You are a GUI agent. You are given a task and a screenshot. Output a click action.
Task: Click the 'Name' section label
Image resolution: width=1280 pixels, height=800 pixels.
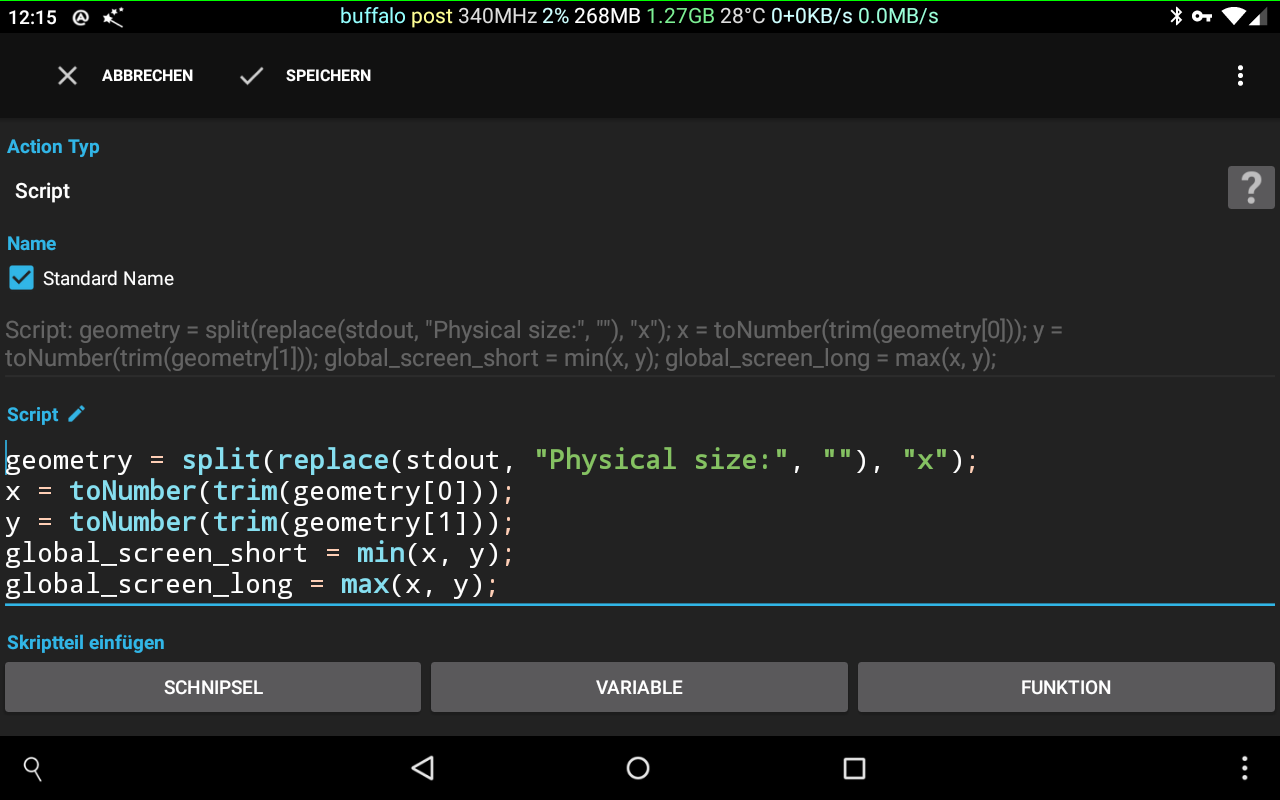pyautogui.click(x=32, y=243)
